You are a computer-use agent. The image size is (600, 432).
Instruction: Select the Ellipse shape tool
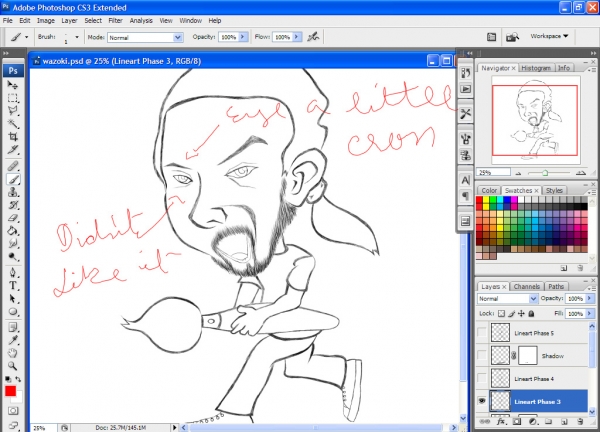pos(13,311)
